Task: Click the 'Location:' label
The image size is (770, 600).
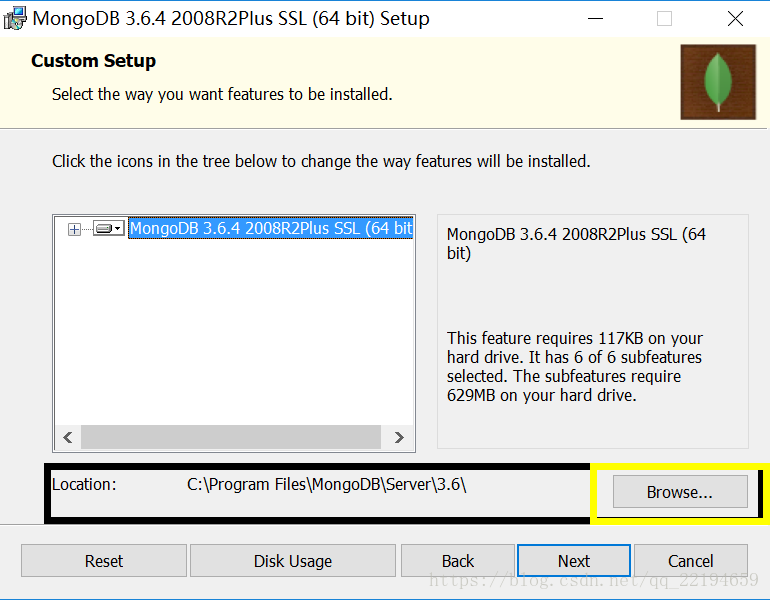Action: [x=84, y=485]
